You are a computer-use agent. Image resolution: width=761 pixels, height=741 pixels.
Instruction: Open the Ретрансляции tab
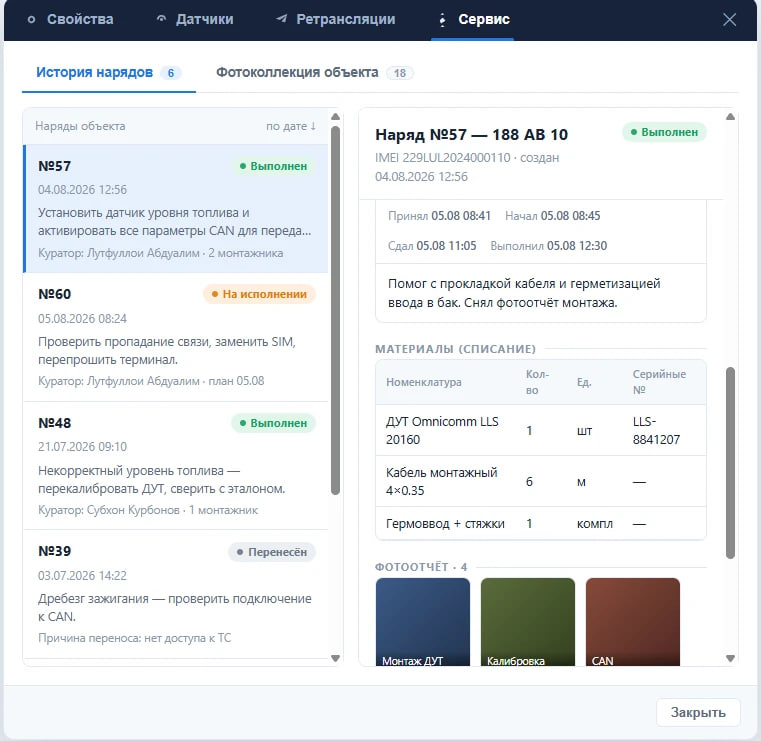click(x=336, y=19)
